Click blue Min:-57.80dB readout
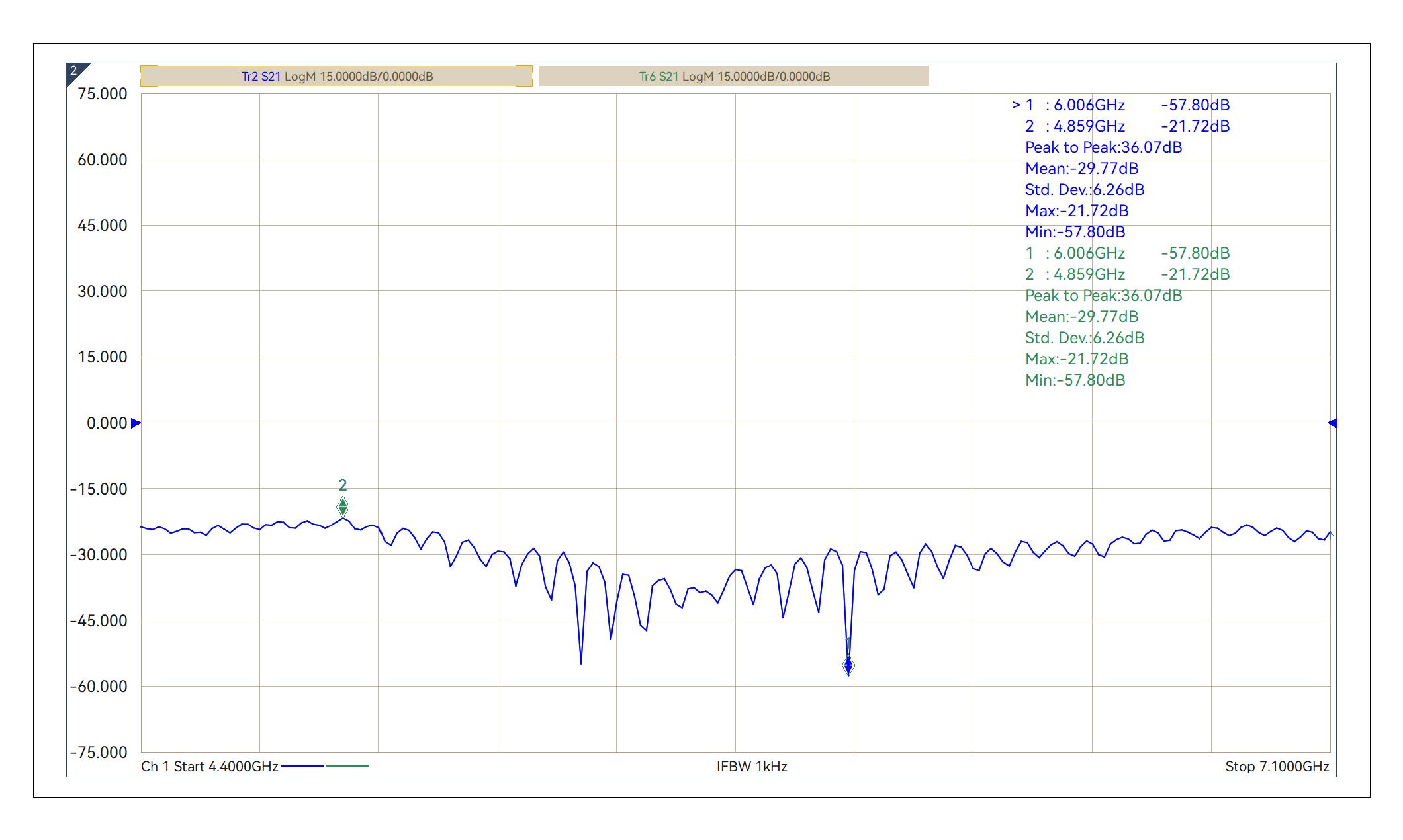This screenshot has width=1403, height=840. pyautogui.click(x=1075, y=231)
